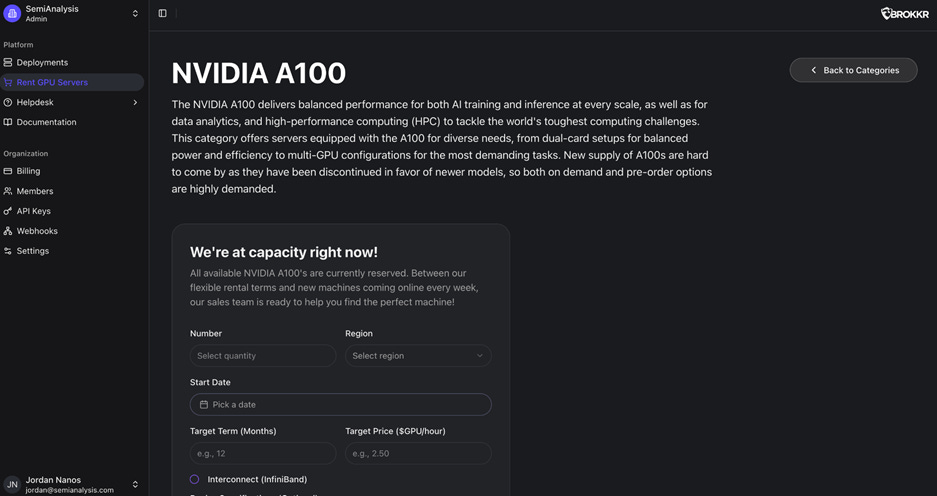Screen dimensions: 937x496
Task: Click the Target Price input field
Action: (x=418, y=454)
